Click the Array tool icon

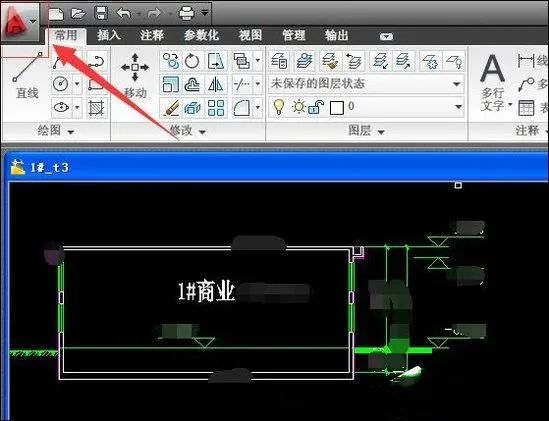[216, 108]
